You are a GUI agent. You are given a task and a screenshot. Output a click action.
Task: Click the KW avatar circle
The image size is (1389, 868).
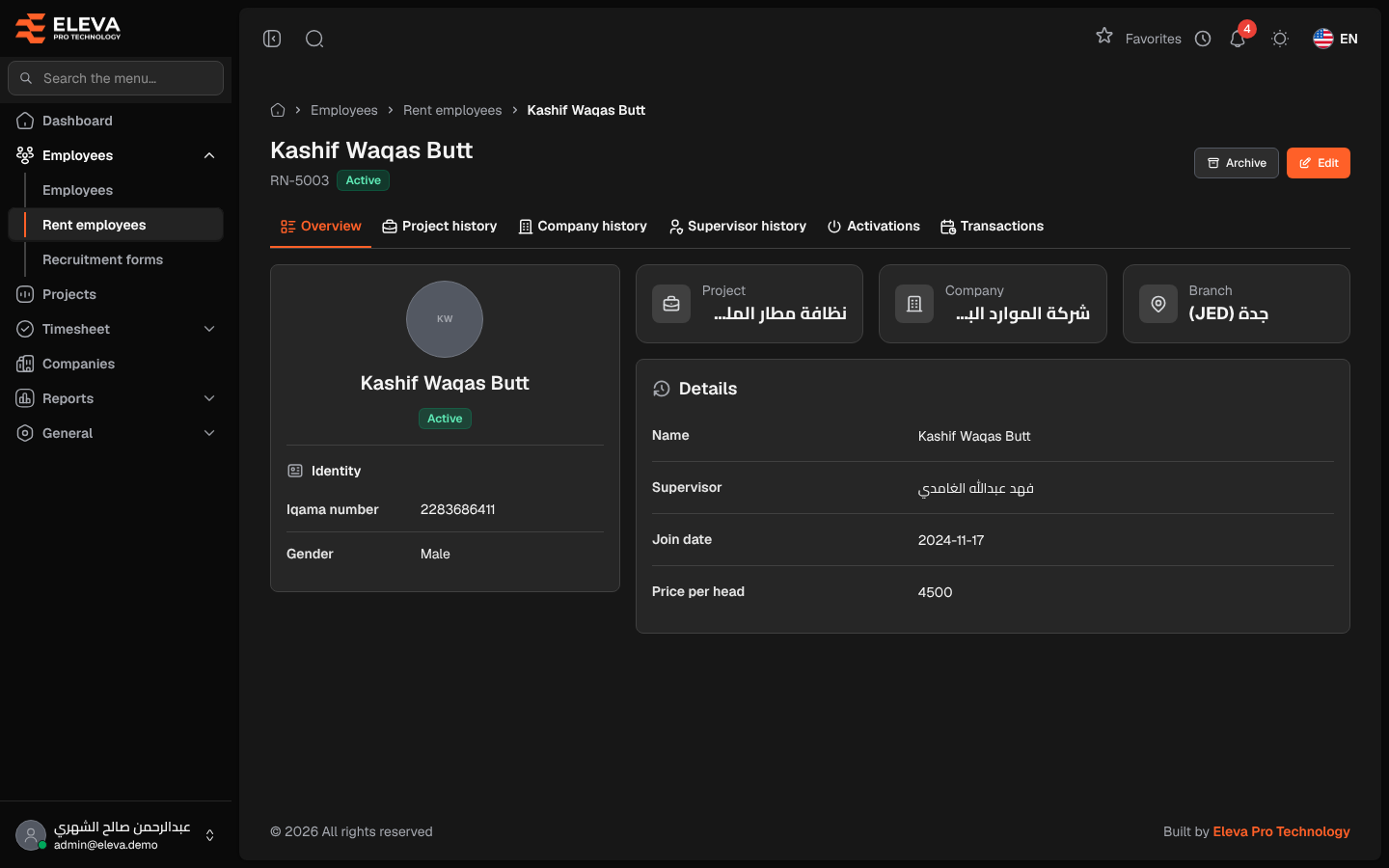tap(445, 319)
